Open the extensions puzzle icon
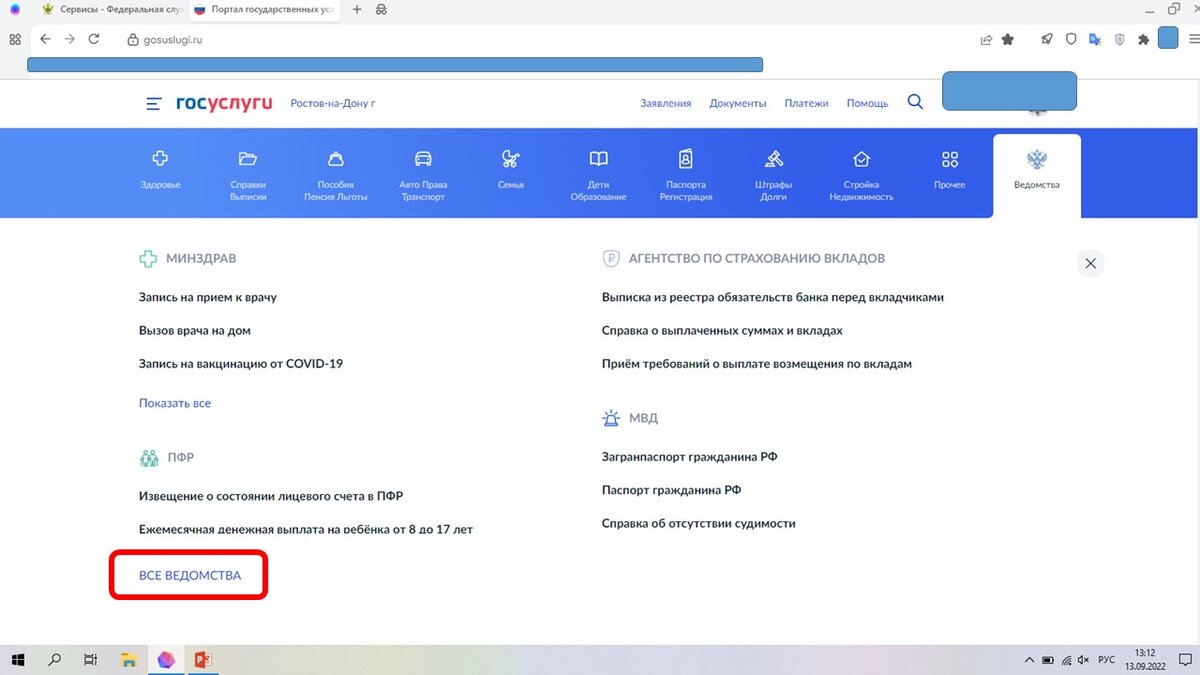 (1144, 39)
